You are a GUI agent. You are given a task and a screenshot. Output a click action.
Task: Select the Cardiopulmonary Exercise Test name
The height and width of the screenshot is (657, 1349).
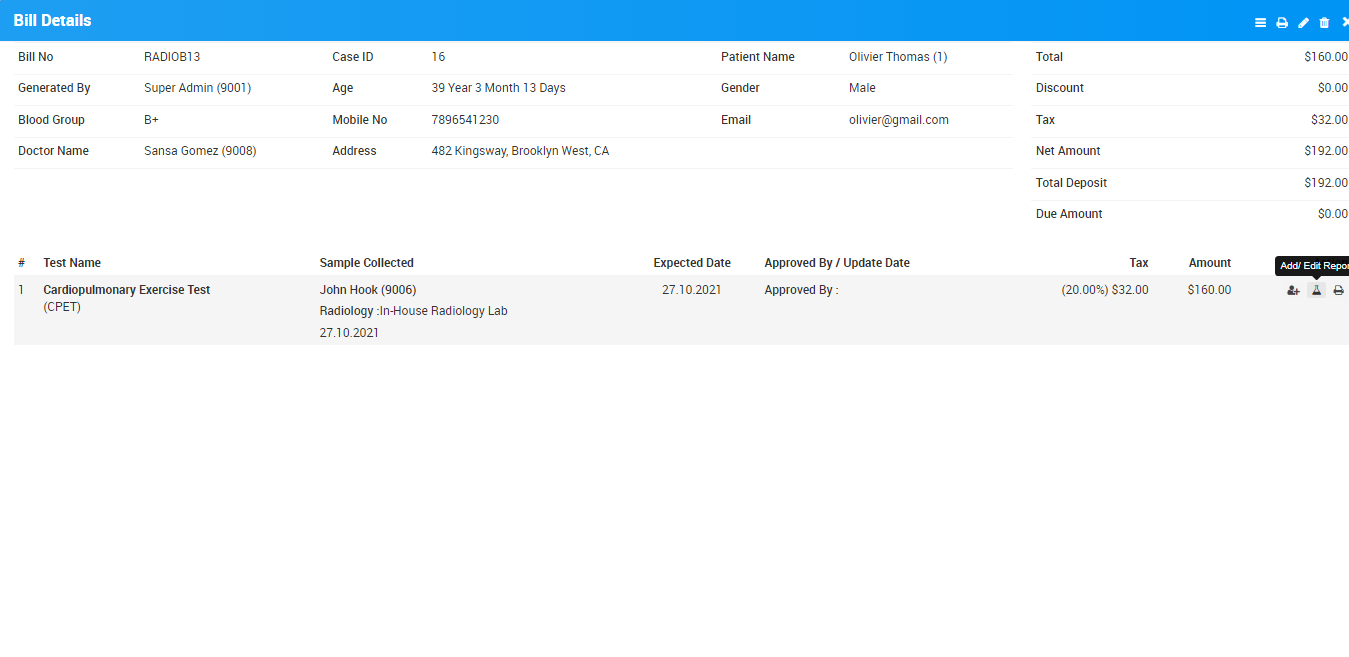pos(126,290)
